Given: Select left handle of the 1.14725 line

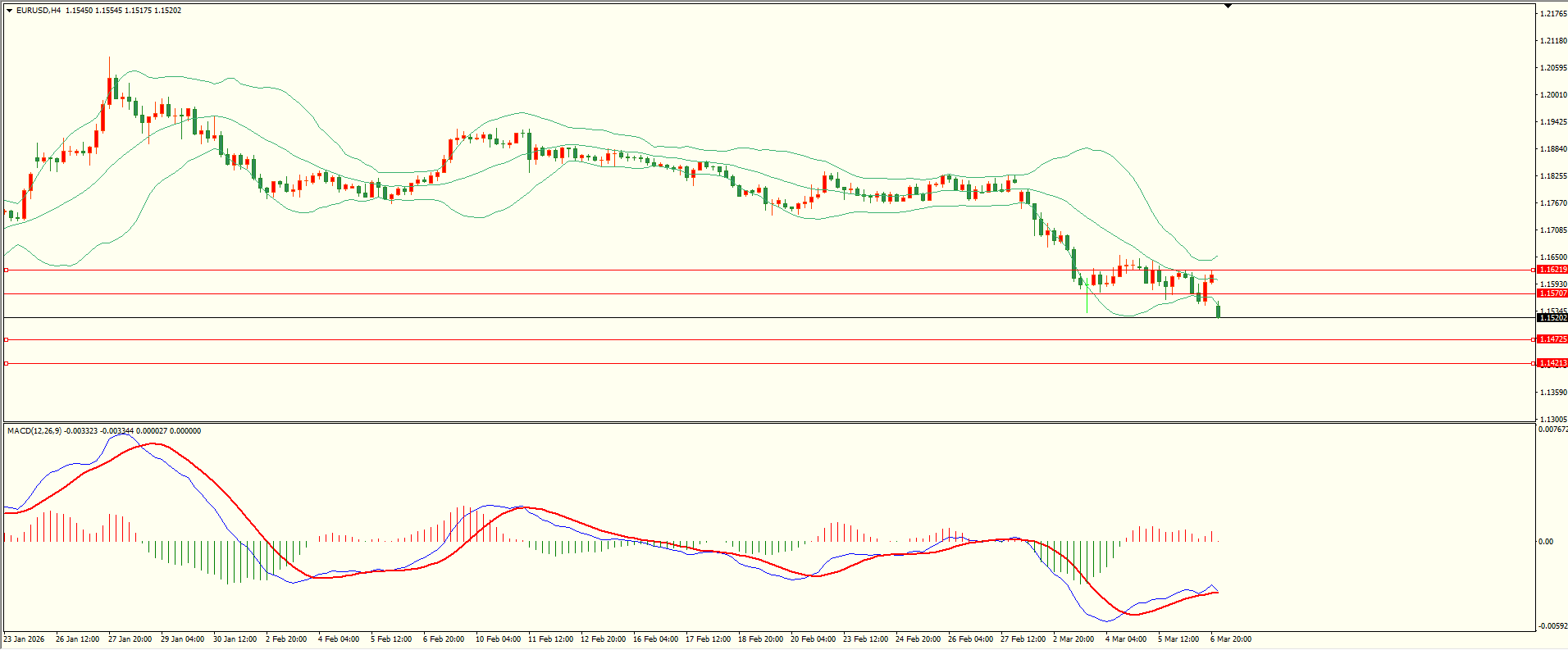Looking at the screenshot, I should pos(7,339).
